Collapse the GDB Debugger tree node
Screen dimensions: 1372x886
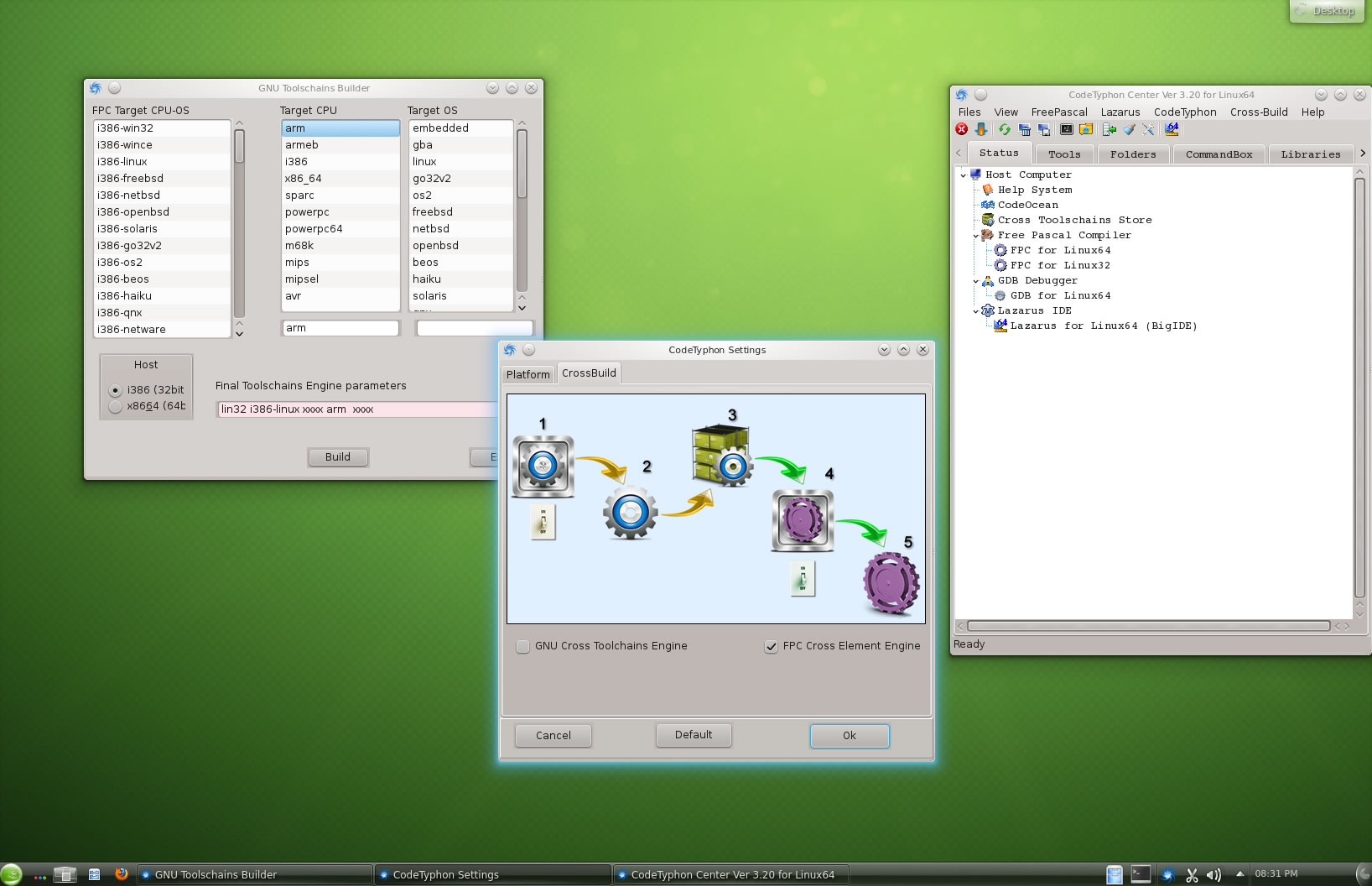pyautogui.click(x=975, y=281)
